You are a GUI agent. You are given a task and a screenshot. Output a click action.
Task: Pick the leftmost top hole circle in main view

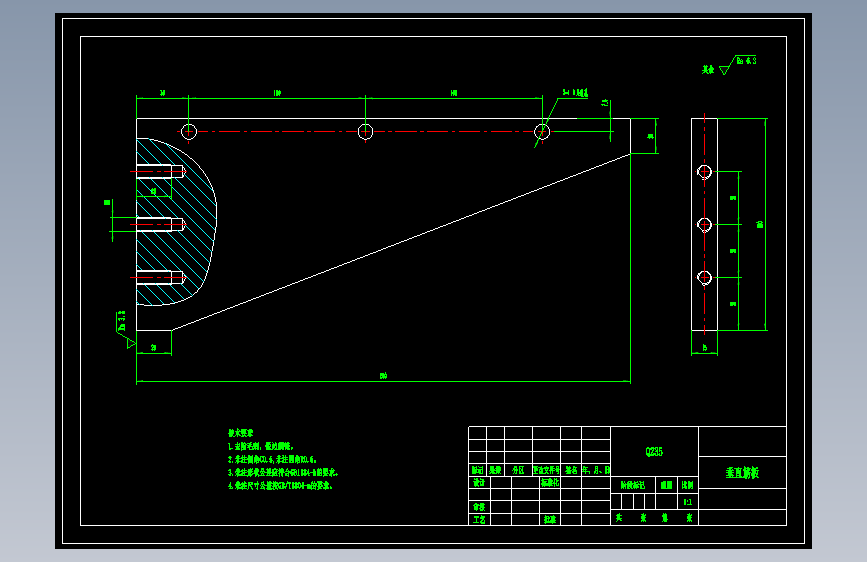tap(189, 132)
